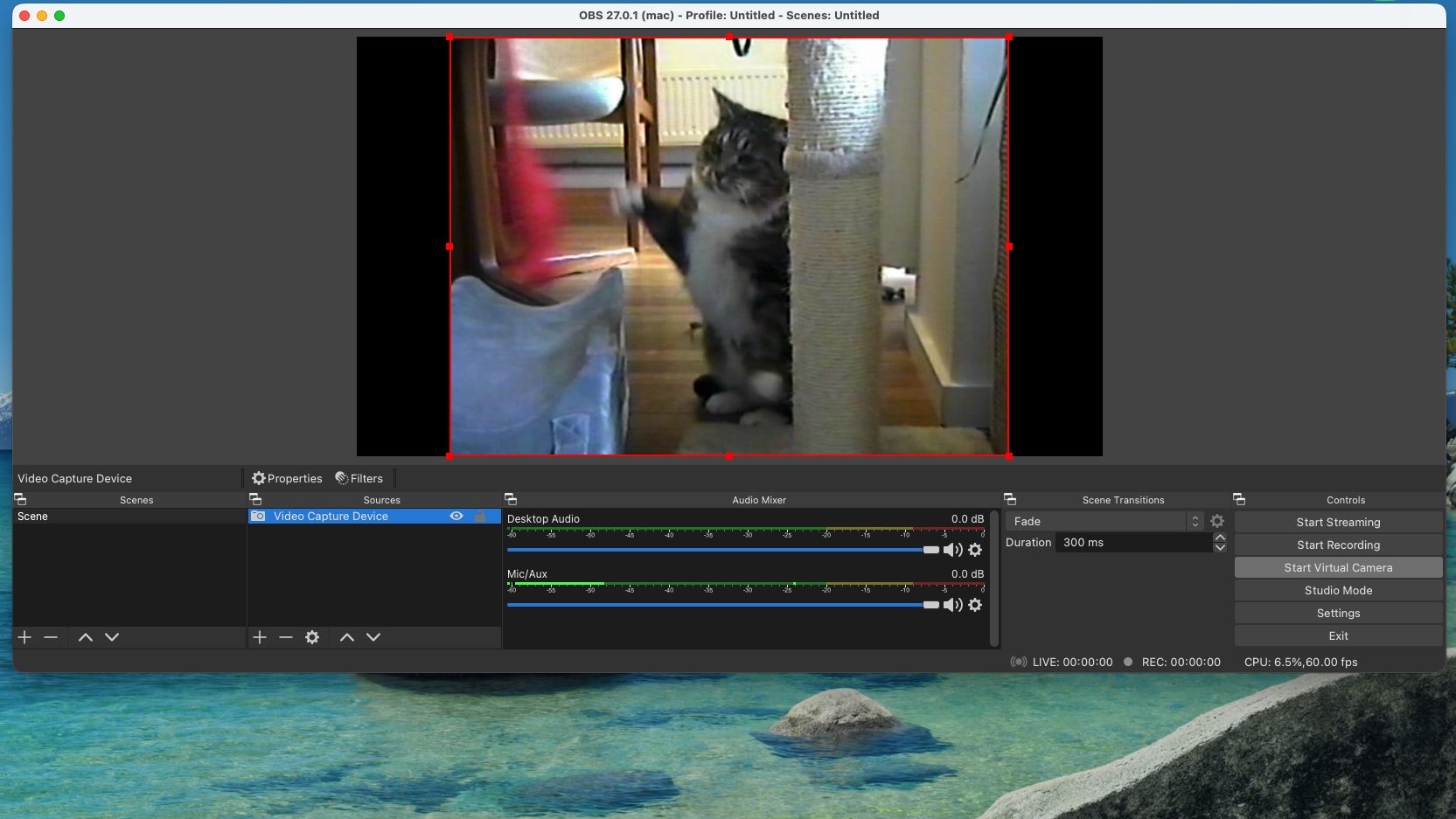
Task: Open source properties gear in Sources toolbar
Action: tap(312, 637)
